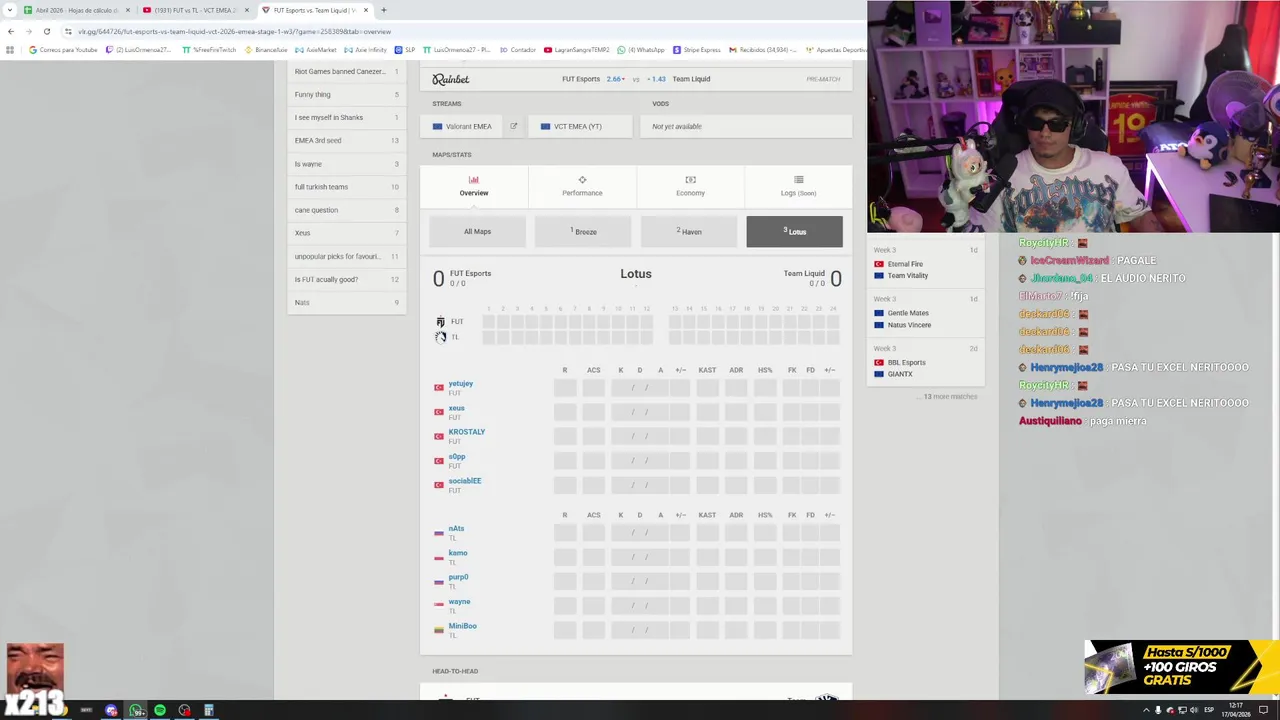1280x720 pixels.
Task: Open player KROSTALY's profile
Action: 467,432
